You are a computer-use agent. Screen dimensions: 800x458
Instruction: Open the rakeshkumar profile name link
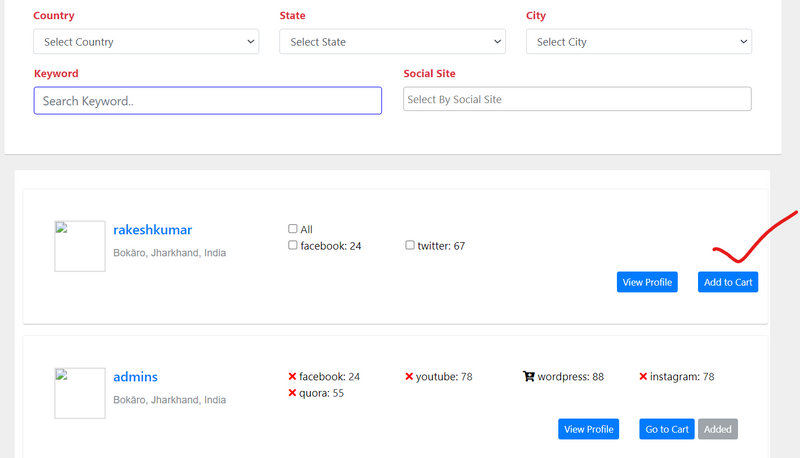[152, 230]
